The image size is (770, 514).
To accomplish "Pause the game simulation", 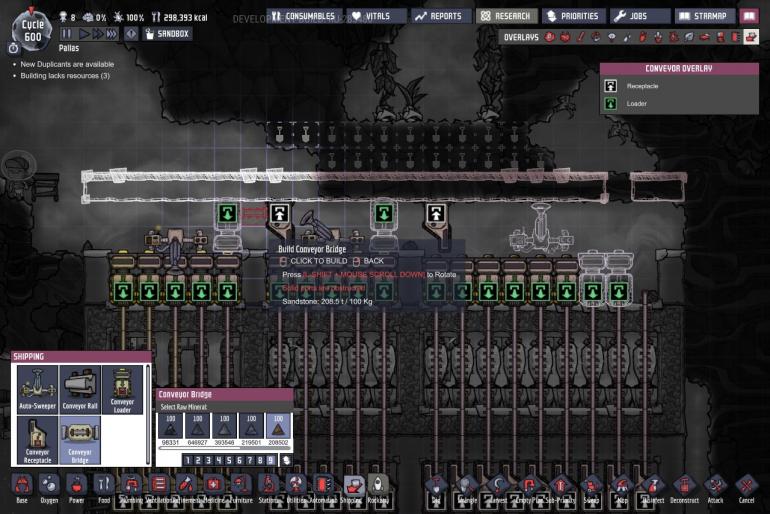I will (x=67, y=34).
